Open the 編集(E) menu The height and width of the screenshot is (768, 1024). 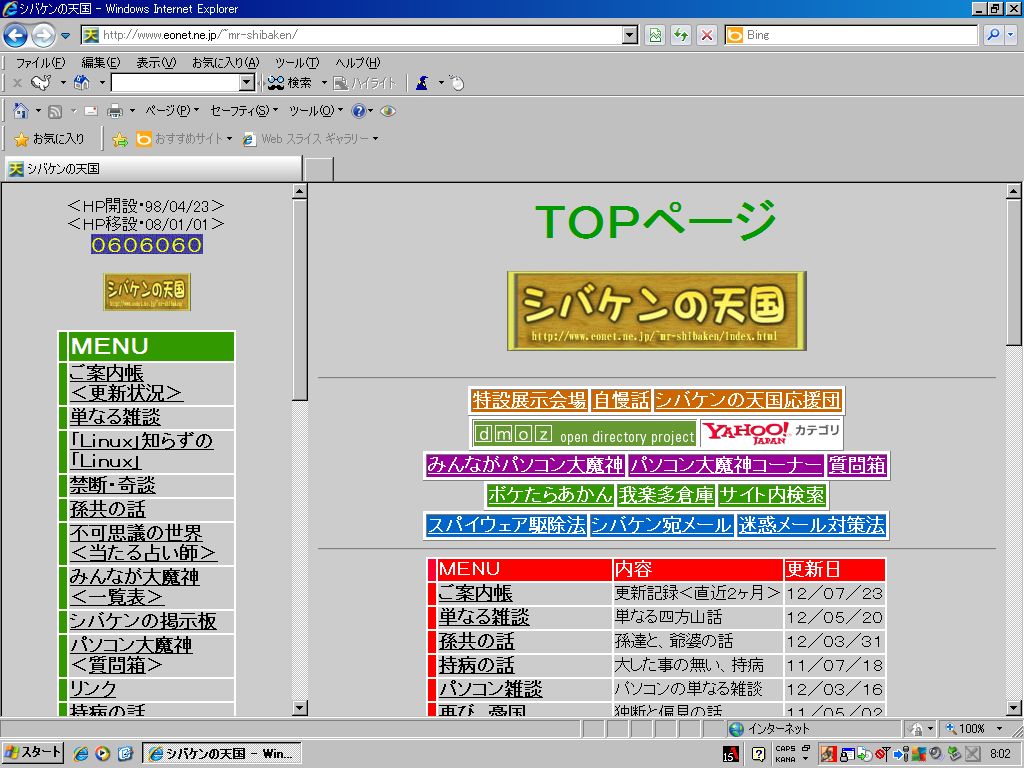pyautogui.click(x=101, y=63)
